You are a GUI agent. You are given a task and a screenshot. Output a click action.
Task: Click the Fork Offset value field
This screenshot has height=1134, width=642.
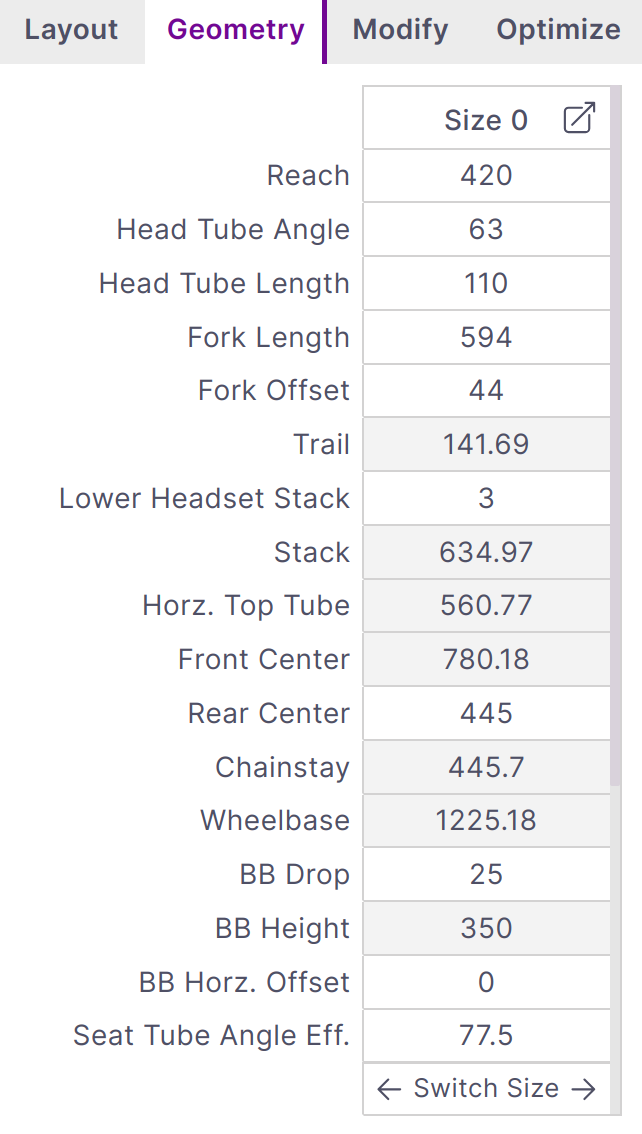point(486,391)
